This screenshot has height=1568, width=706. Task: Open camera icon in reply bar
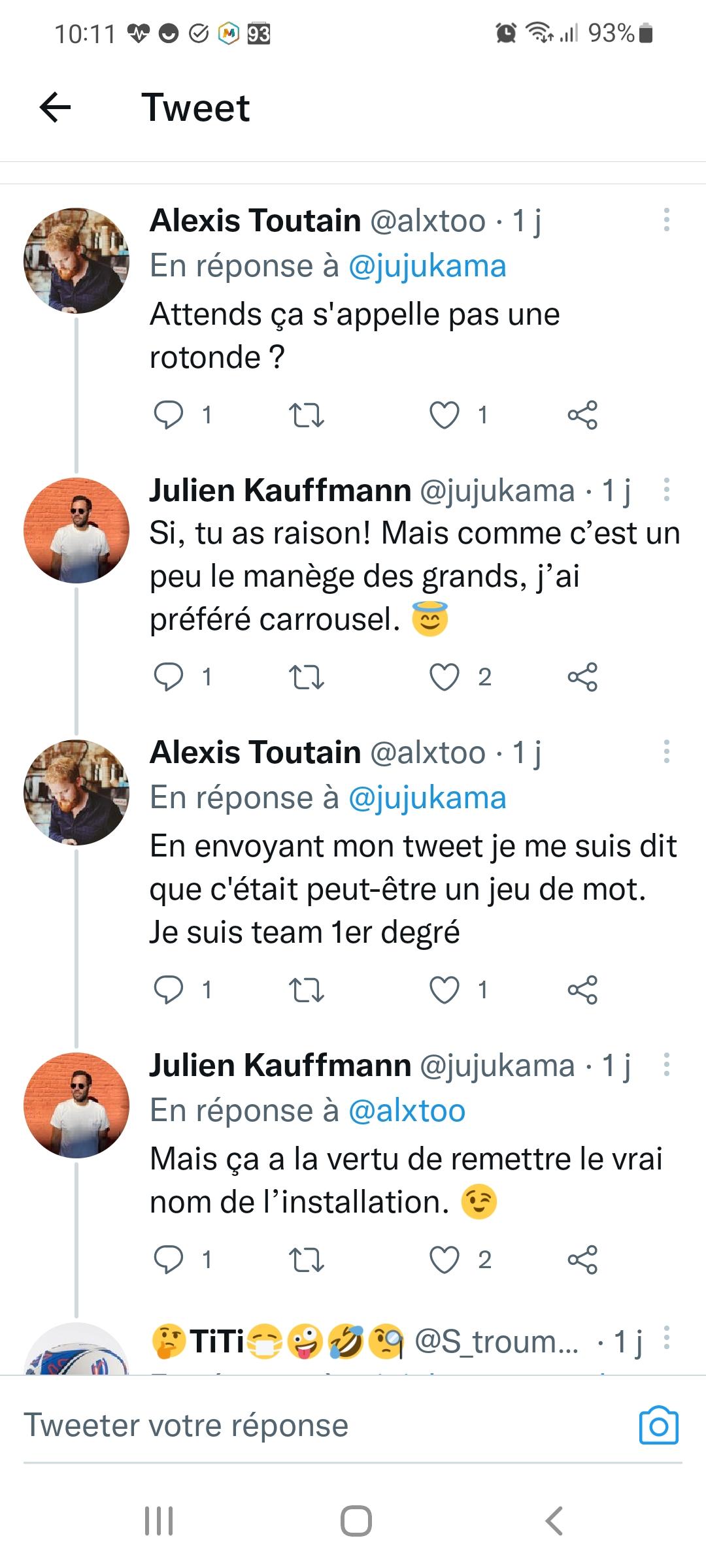pyautogui.click(x=658, y=1426)
